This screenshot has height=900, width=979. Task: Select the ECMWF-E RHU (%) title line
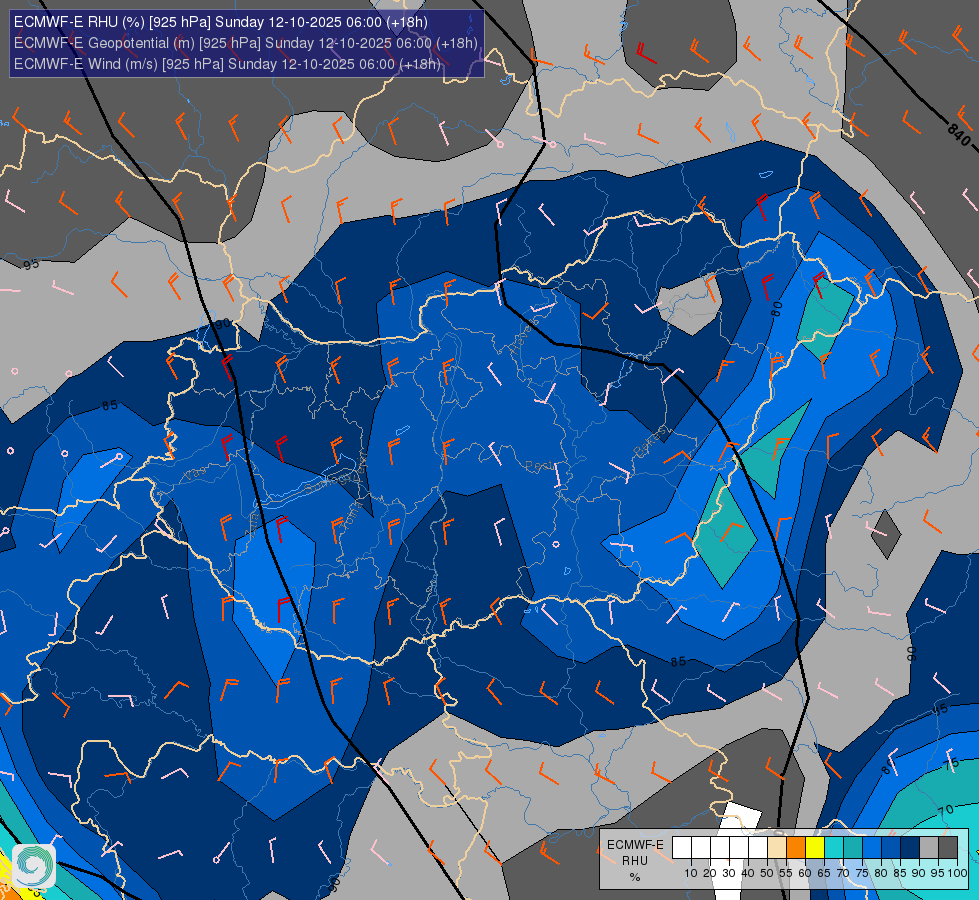pyautogui.click(x=221, y=22)
